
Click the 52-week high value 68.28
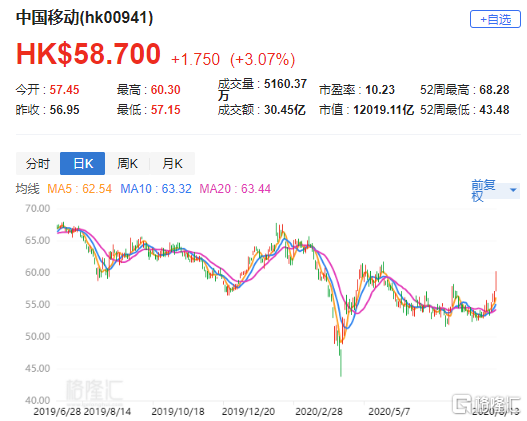[x=494, y=90]
